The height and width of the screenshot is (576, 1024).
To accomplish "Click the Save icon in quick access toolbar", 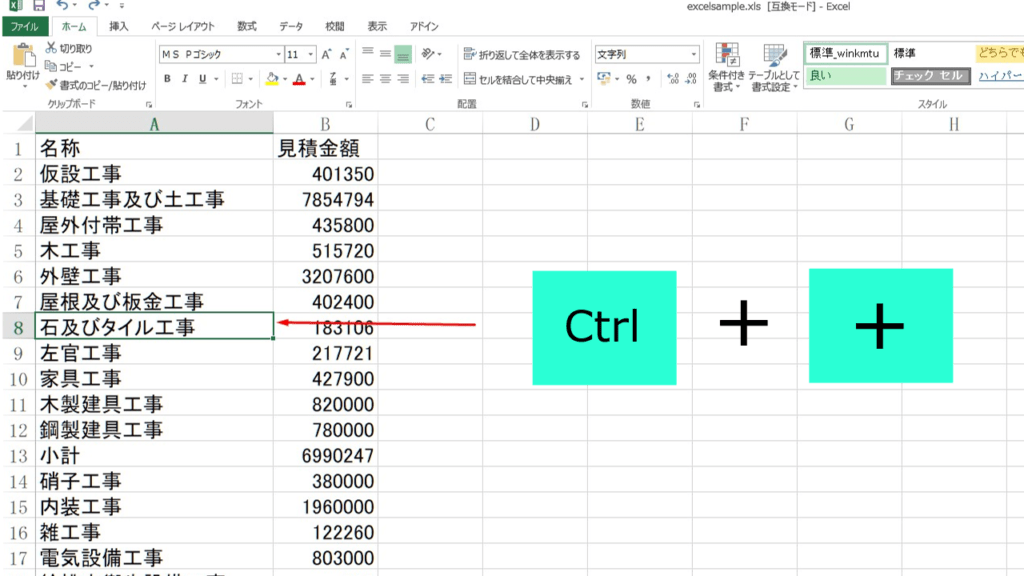I will pos(39,6).
